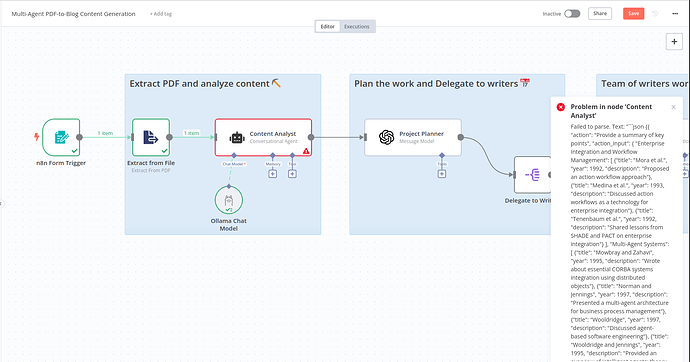
Task: Click the Share button
Action: [x=600, y=14]
